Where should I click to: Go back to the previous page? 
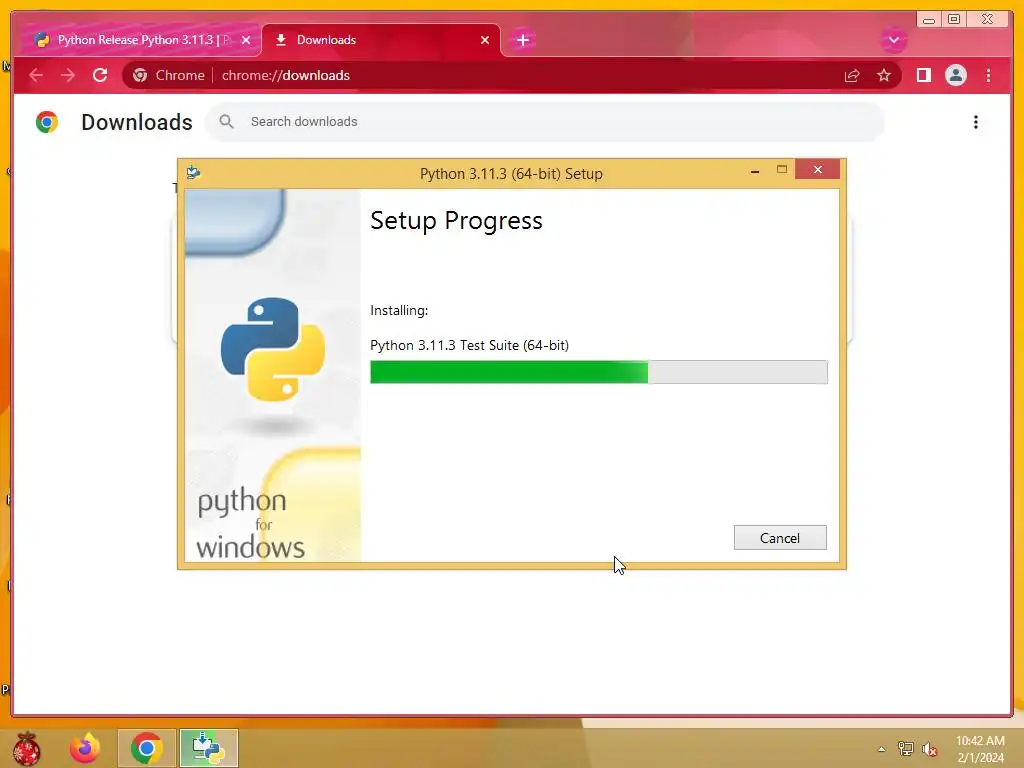(x=37, y=75)
